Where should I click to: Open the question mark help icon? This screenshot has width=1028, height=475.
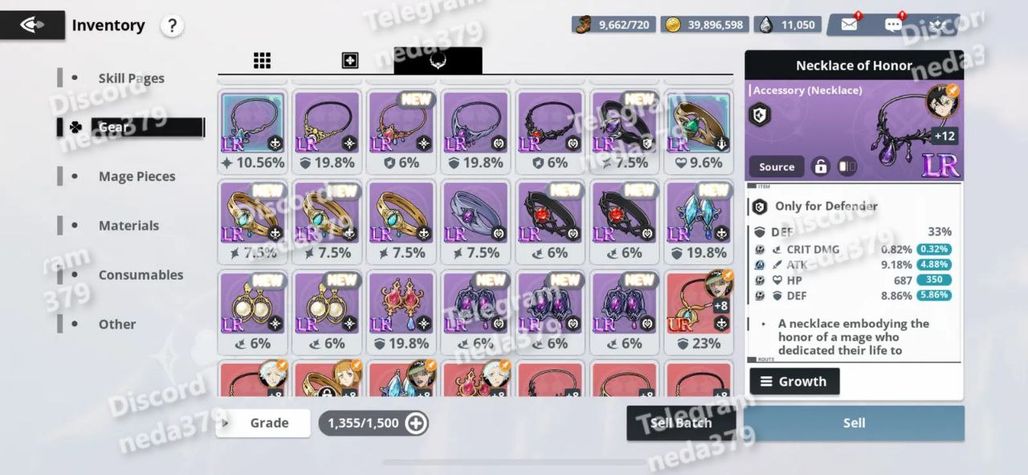tap(172, 26)
